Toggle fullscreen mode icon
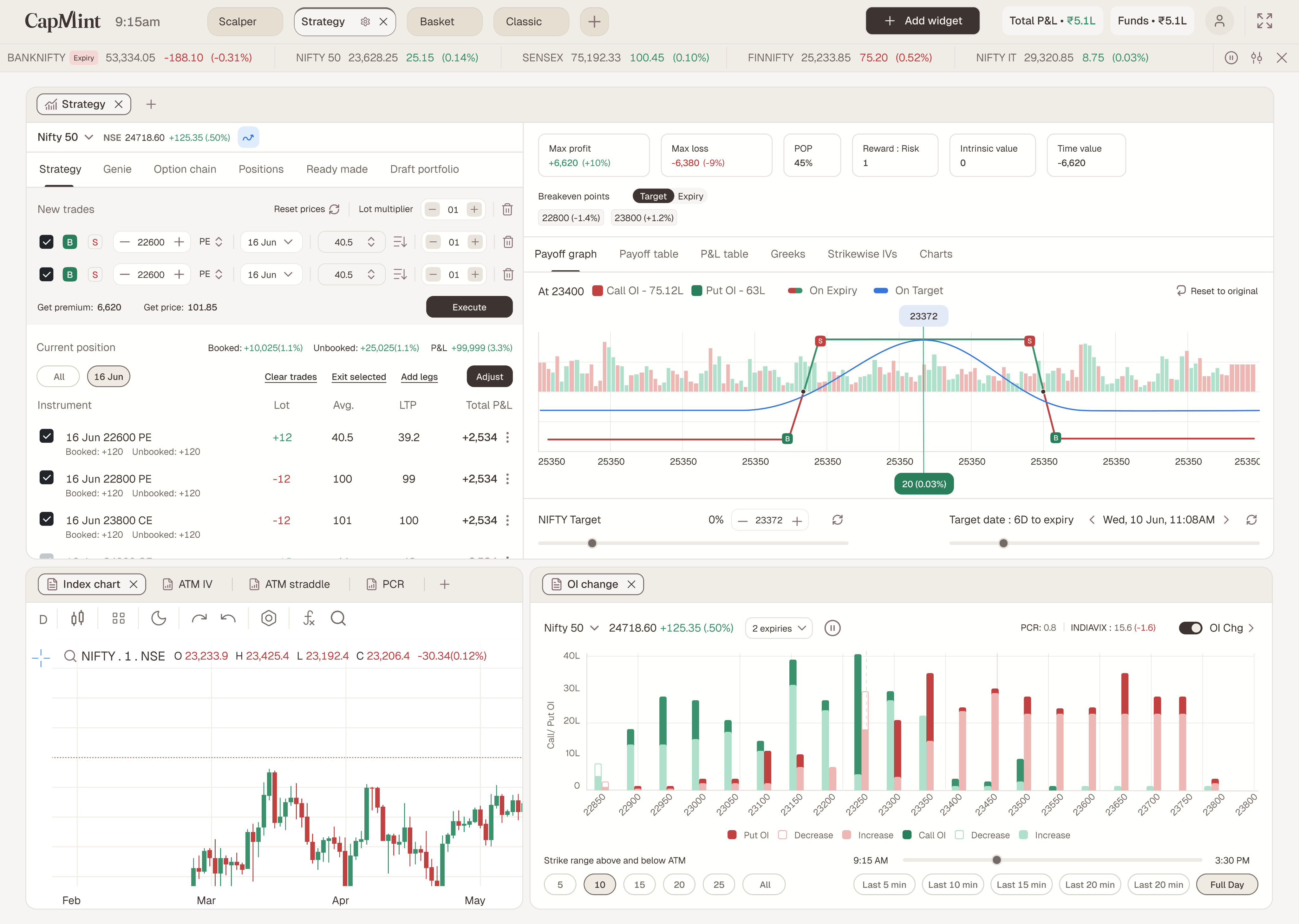1299x924 pixels. [1264, 21]
